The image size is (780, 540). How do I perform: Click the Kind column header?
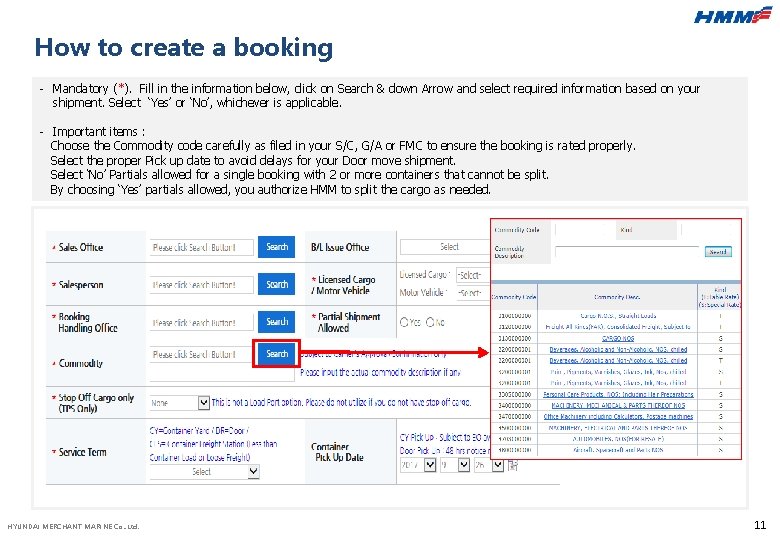click(x=719, y=297)
